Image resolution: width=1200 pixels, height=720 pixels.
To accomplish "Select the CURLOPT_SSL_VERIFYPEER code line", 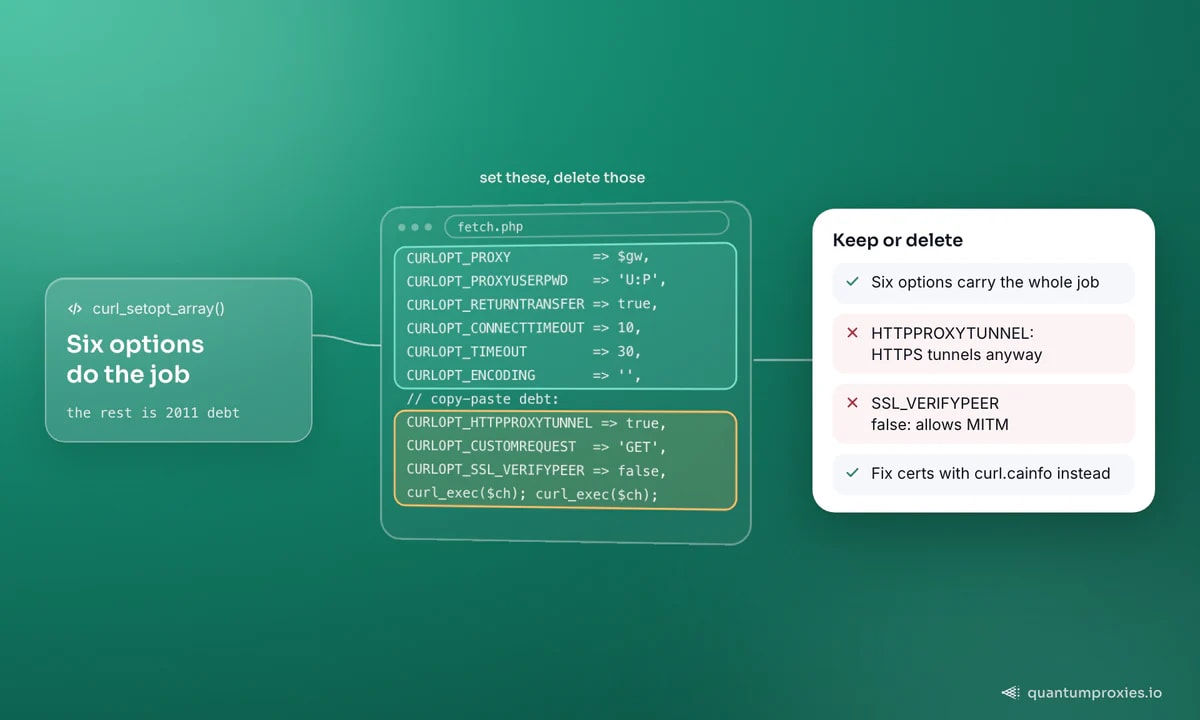I will tap(536, 470).
